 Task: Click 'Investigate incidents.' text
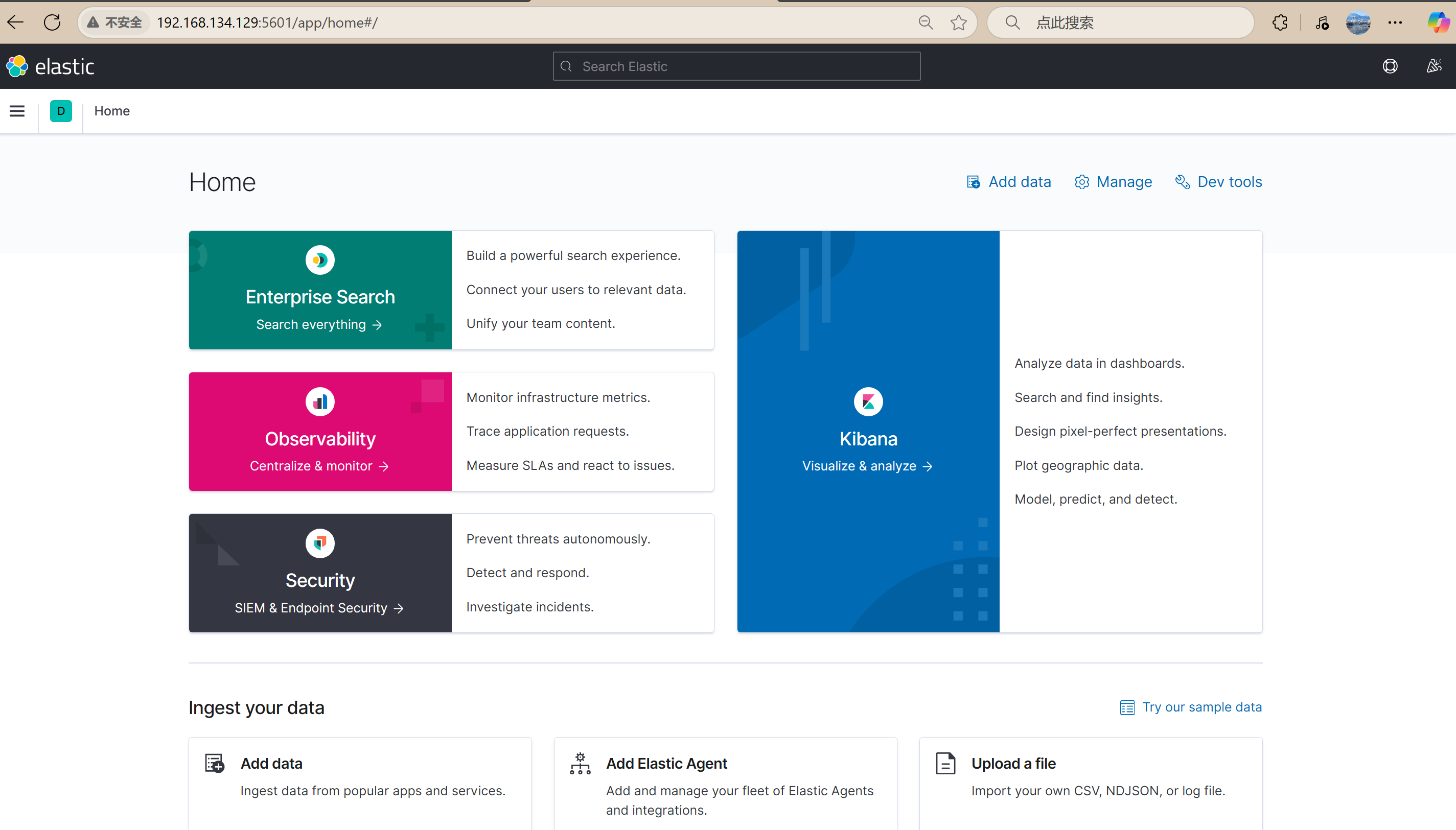coord(530,607)
